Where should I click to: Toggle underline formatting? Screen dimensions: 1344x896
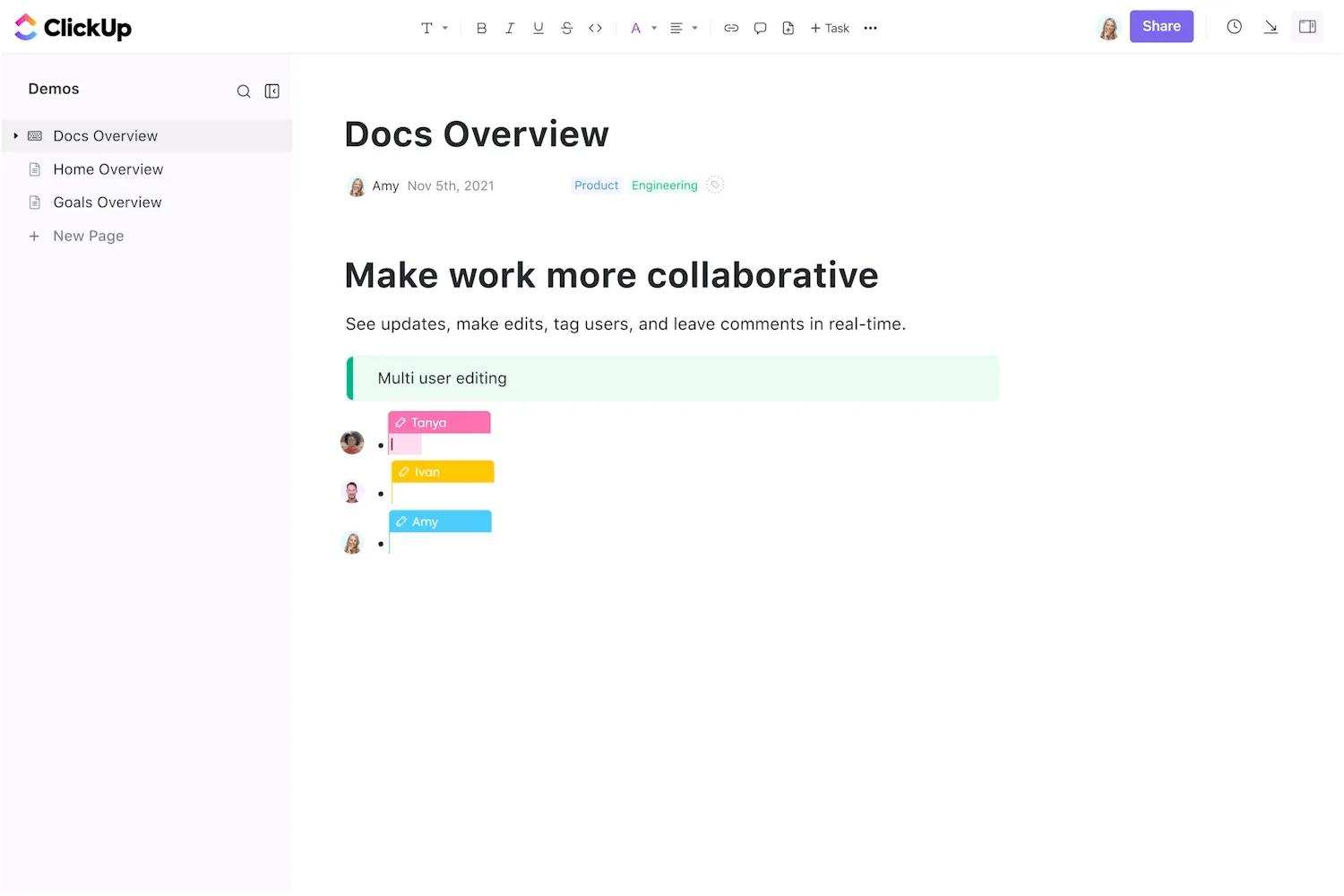point(538,28)
